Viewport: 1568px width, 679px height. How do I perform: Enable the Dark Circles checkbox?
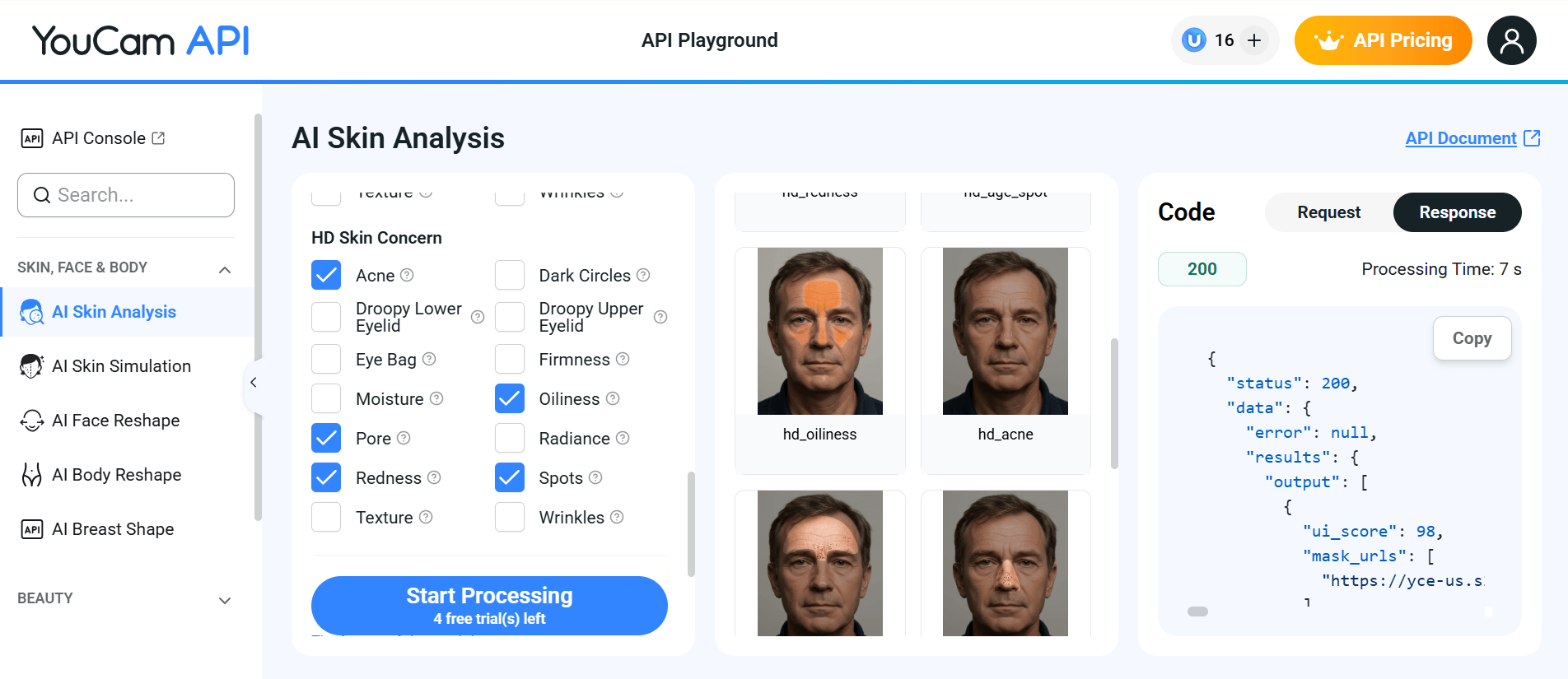pyautogui.click(x=510, y=275)
